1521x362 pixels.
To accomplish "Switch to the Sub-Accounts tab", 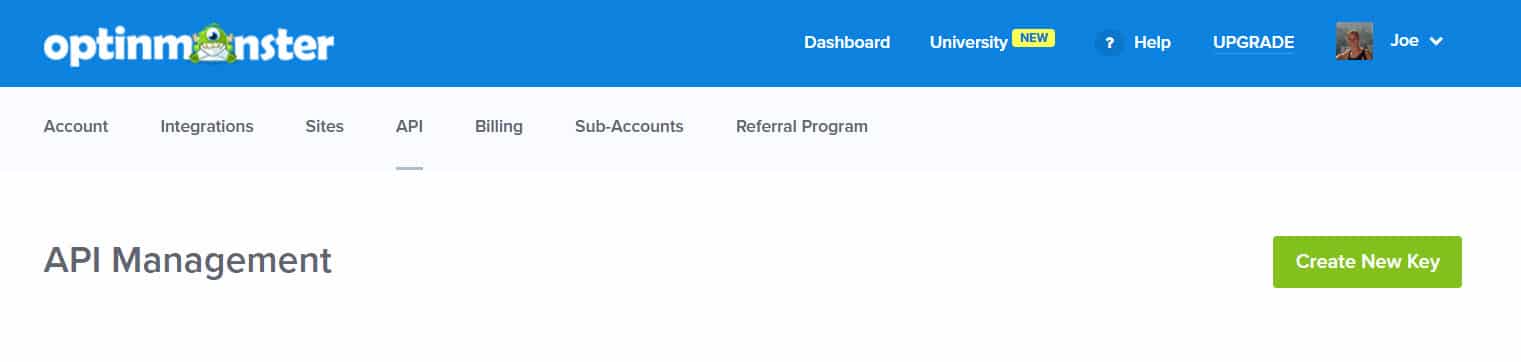I will coord(629,127).
